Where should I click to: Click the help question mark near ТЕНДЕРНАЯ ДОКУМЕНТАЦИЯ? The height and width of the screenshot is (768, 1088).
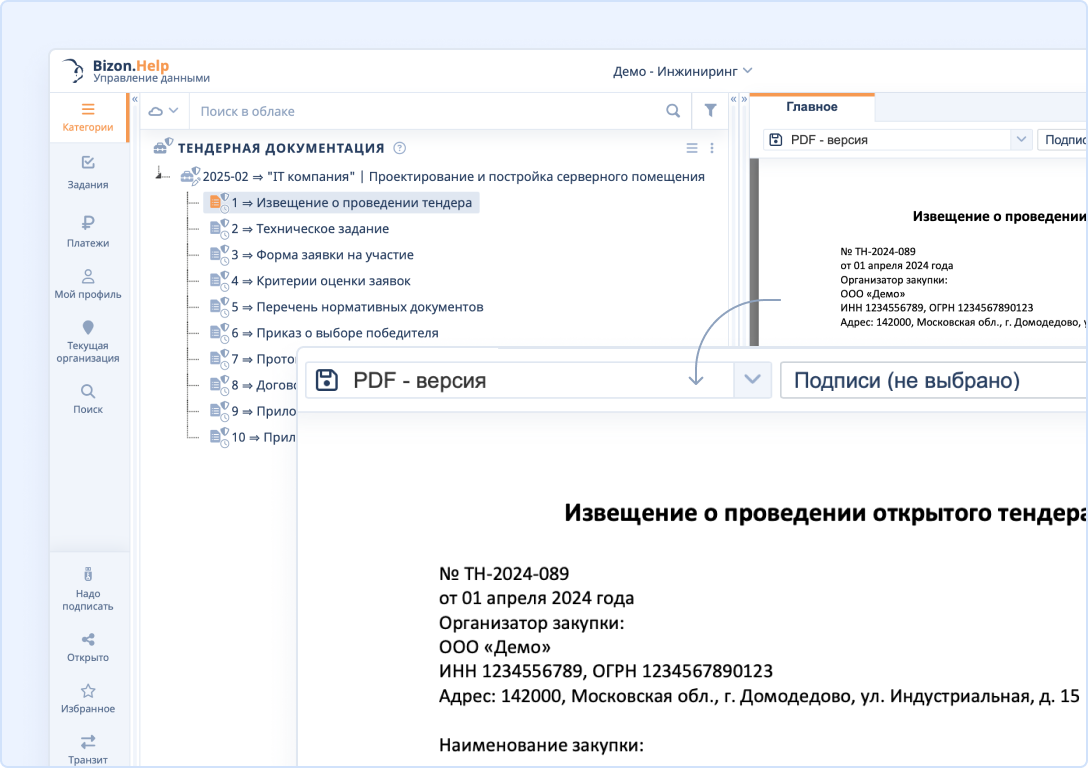399,147
